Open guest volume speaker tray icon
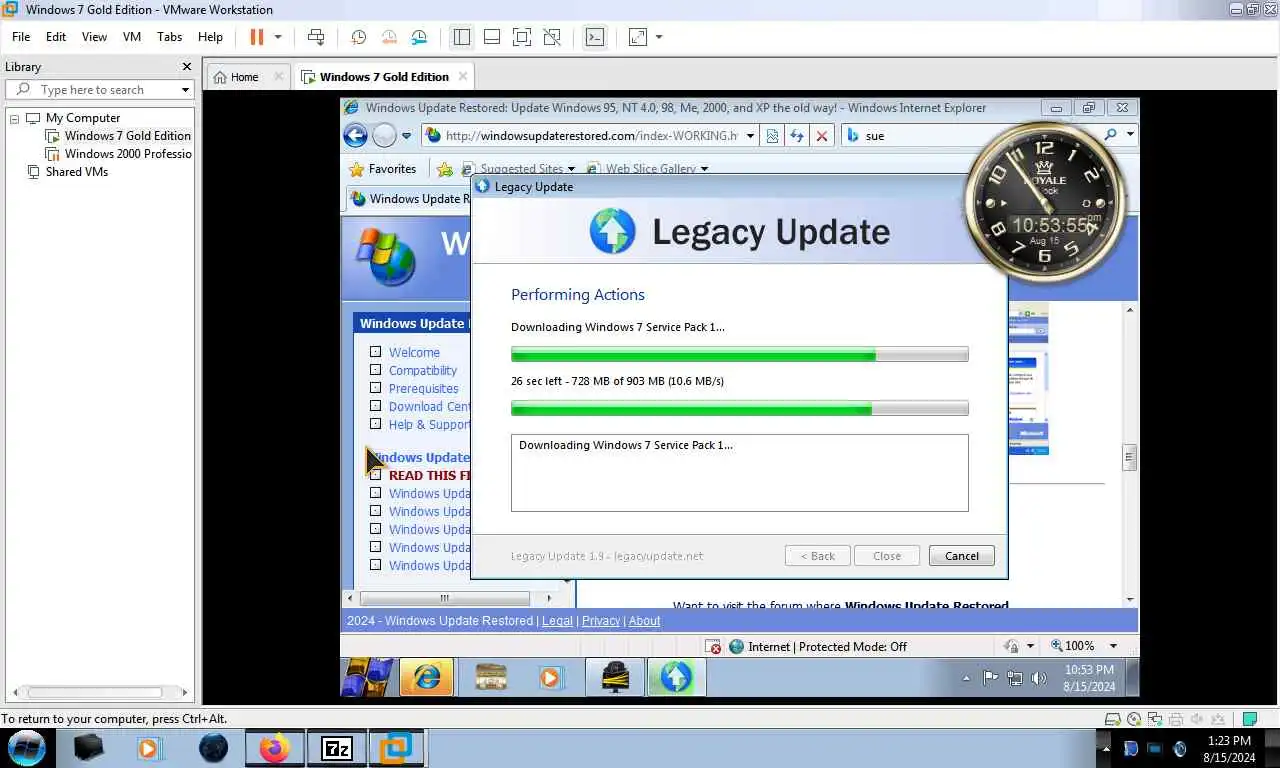 (1039, 678)
